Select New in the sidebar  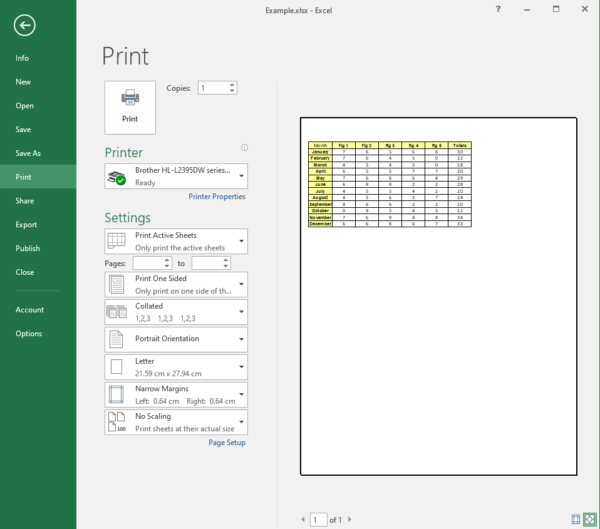pos(23,82)
